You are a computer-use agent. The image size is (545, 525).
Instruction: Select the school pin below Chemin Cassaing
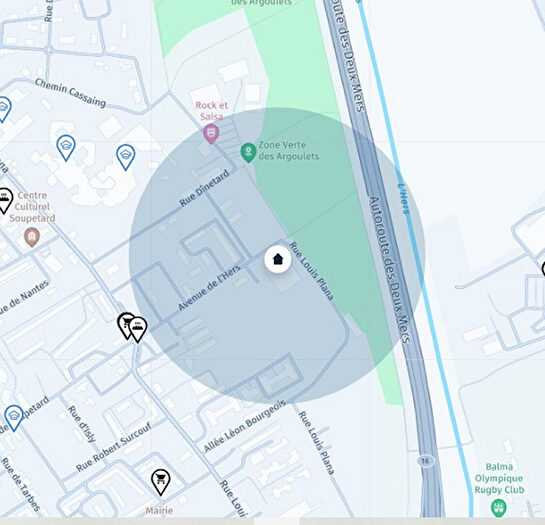coord(66,148)
